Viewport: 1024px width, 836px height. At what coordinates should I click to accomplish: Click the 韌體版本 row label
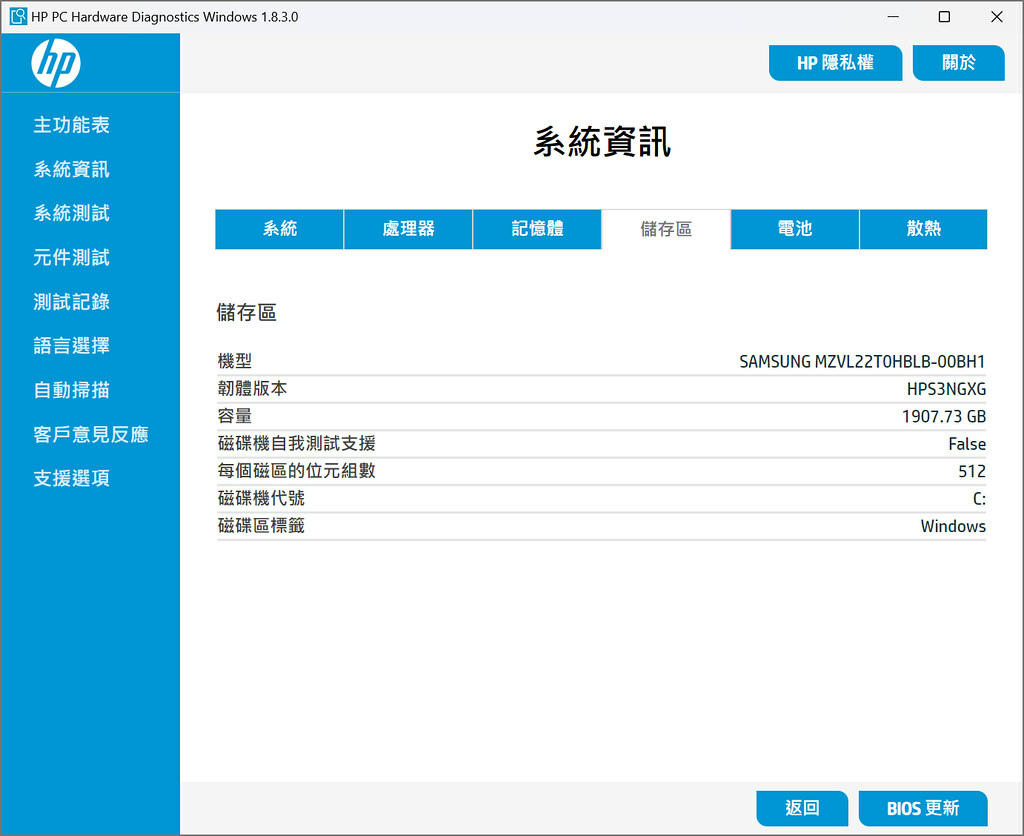click(252, 389)
